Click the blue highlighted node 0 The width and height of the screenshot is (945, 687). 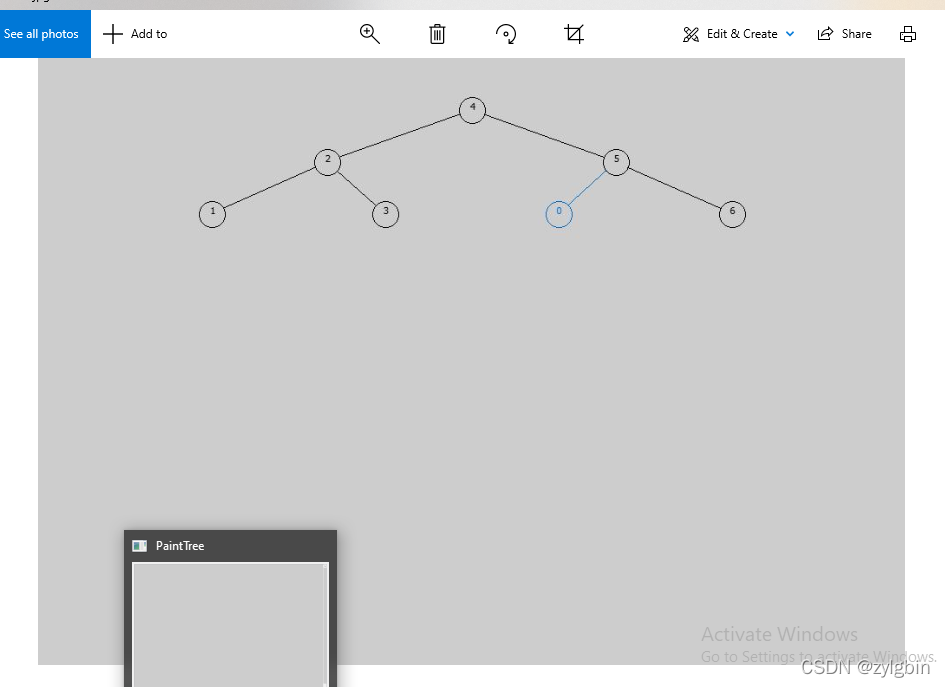[559, 215]
